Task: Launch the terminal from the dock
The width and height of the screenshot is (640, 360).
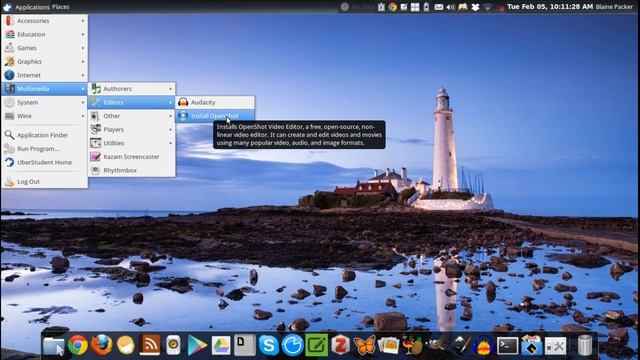Action: tap(508, 346)
